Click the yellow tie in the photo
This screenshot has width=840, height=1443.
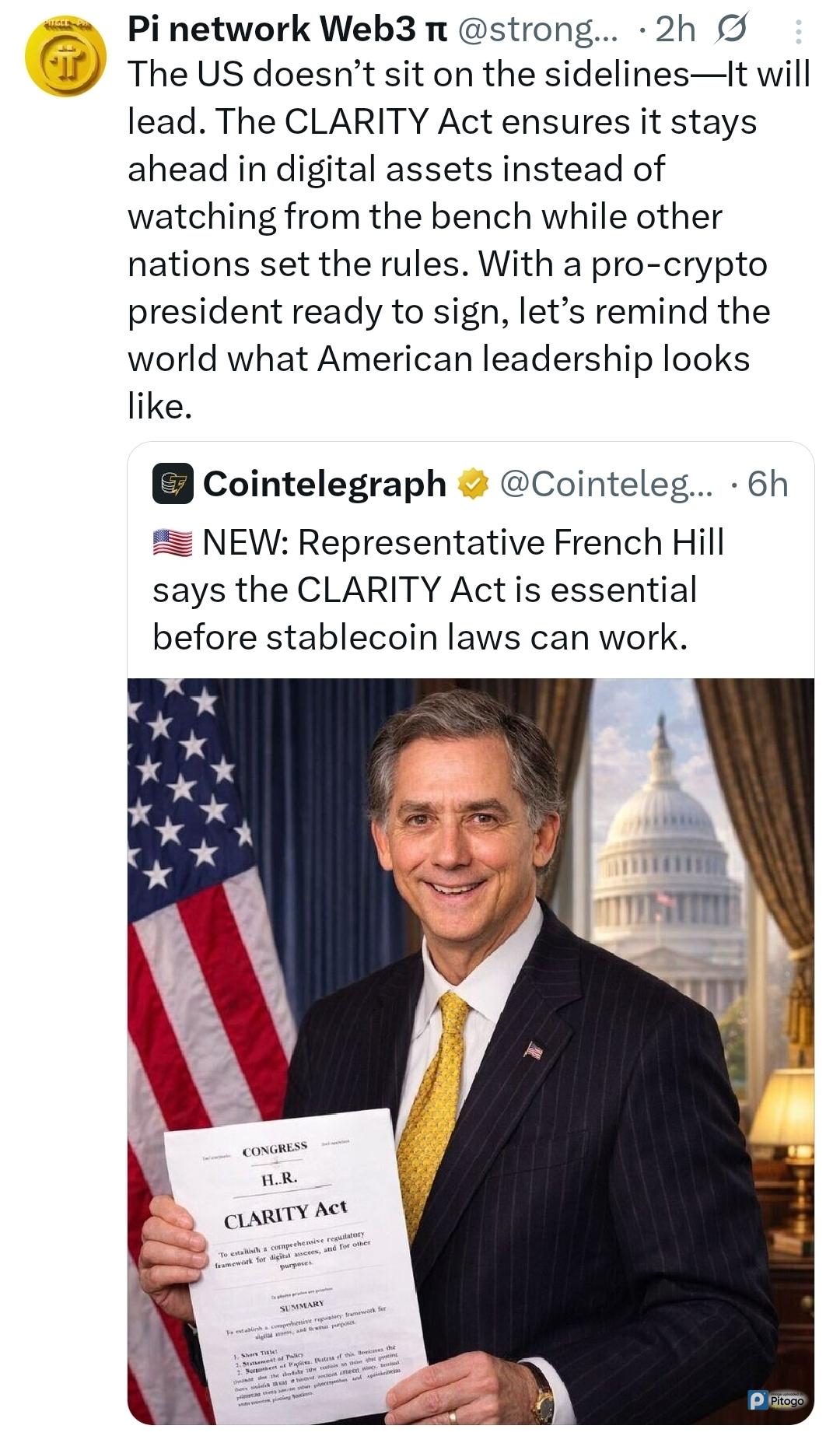coord(436,1105)
